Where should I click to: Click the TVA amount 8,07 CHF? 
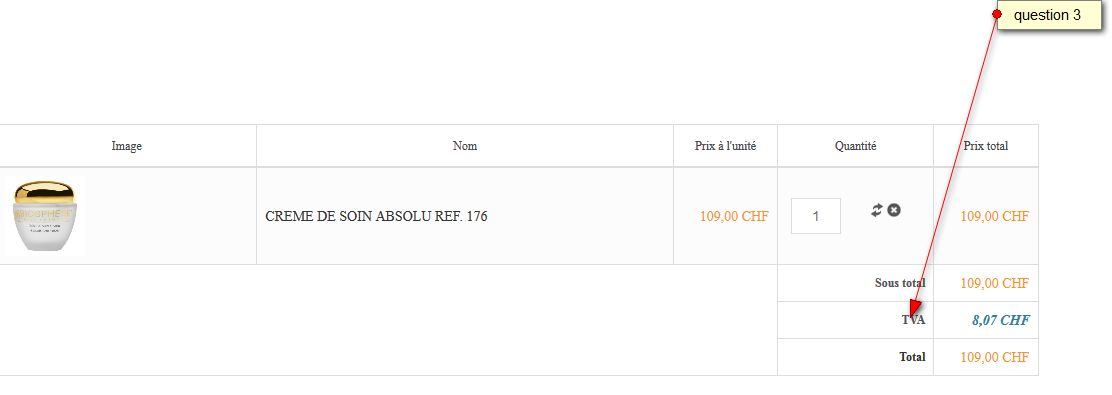point(1001,321)
